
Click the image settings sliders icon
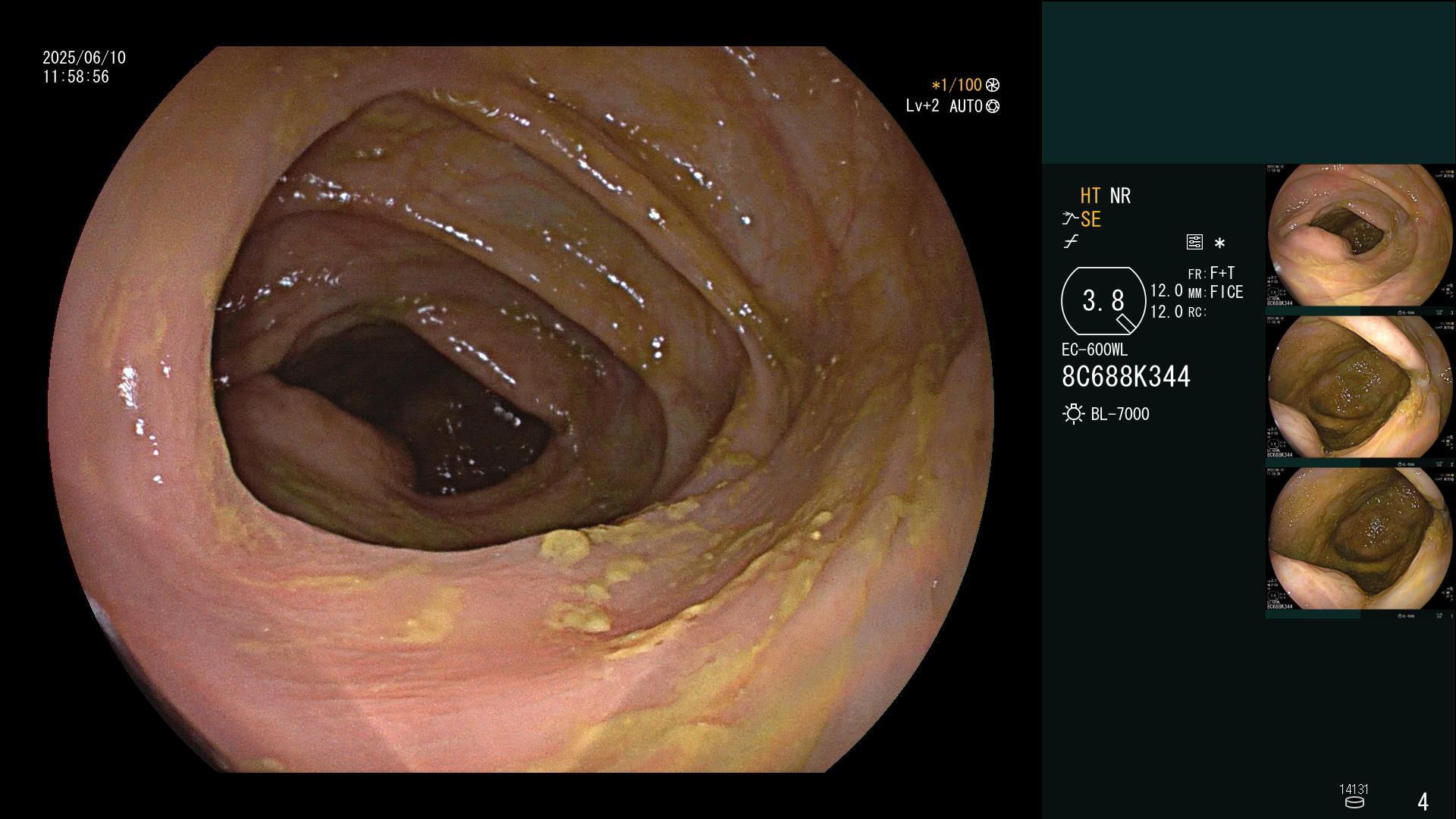[x=1194, y=242]
